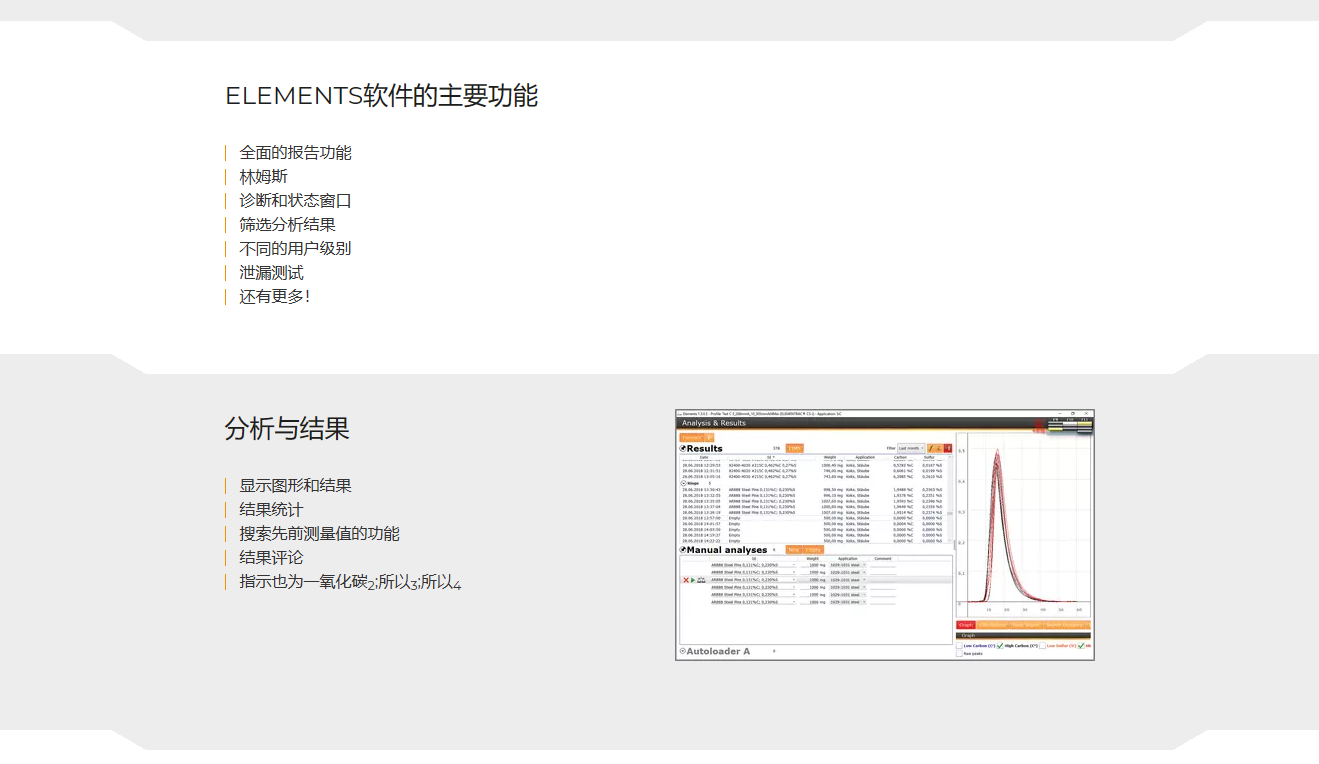Click the red delete X in Manual analyses

pos(686,580)
